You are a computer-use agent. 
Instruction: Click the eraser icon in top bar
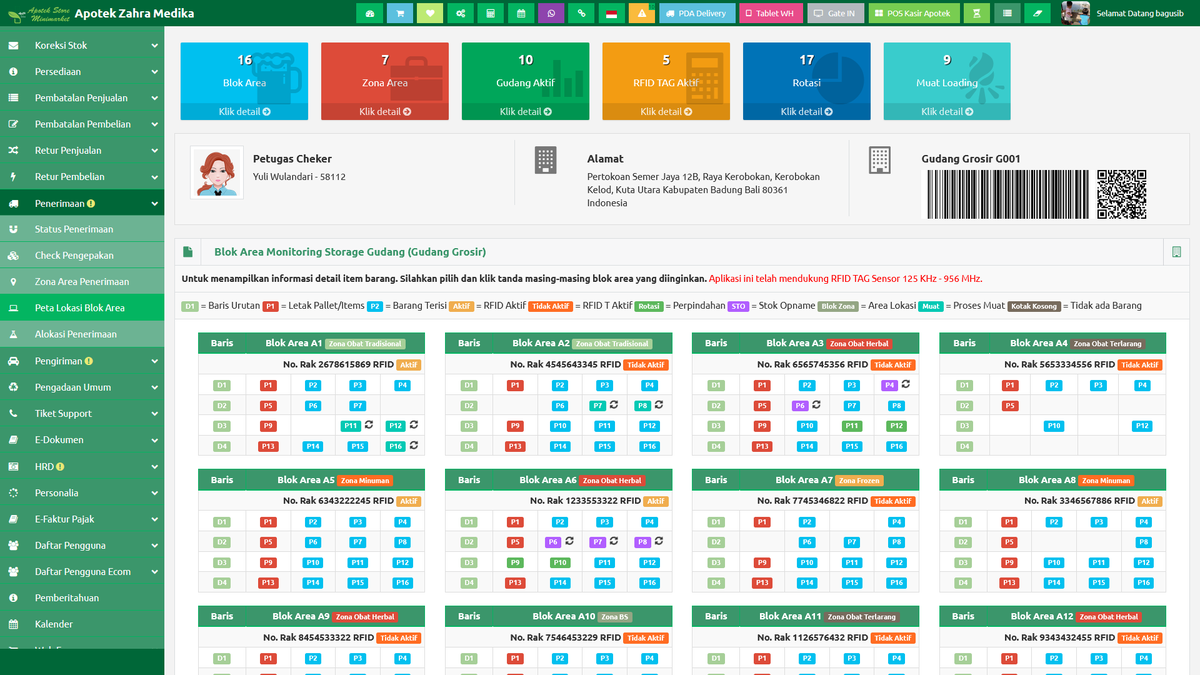[x=1038, y=13]
